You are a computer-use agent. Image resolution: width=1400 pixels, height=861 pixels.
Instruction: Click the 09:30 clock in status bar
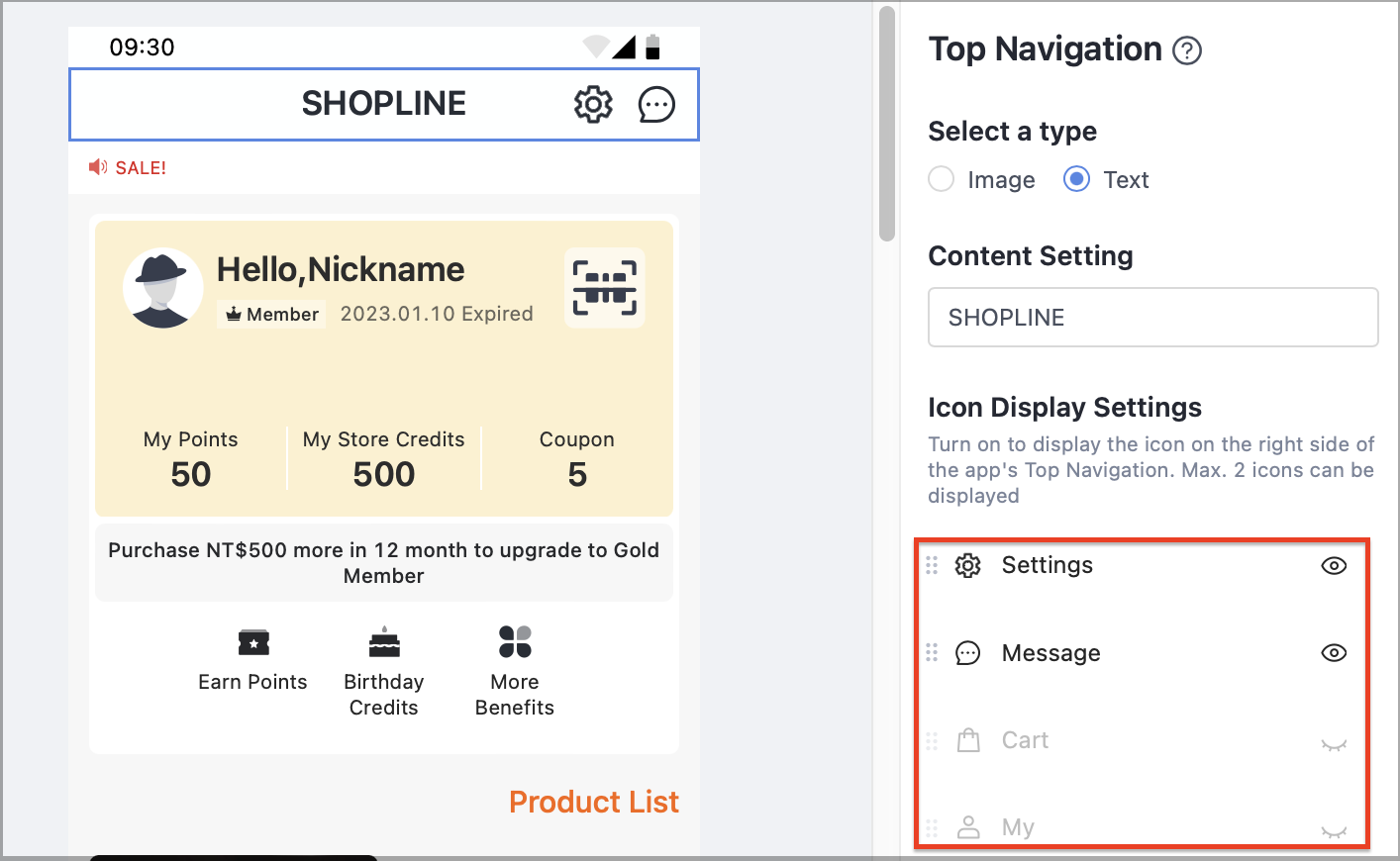(142, 48)
